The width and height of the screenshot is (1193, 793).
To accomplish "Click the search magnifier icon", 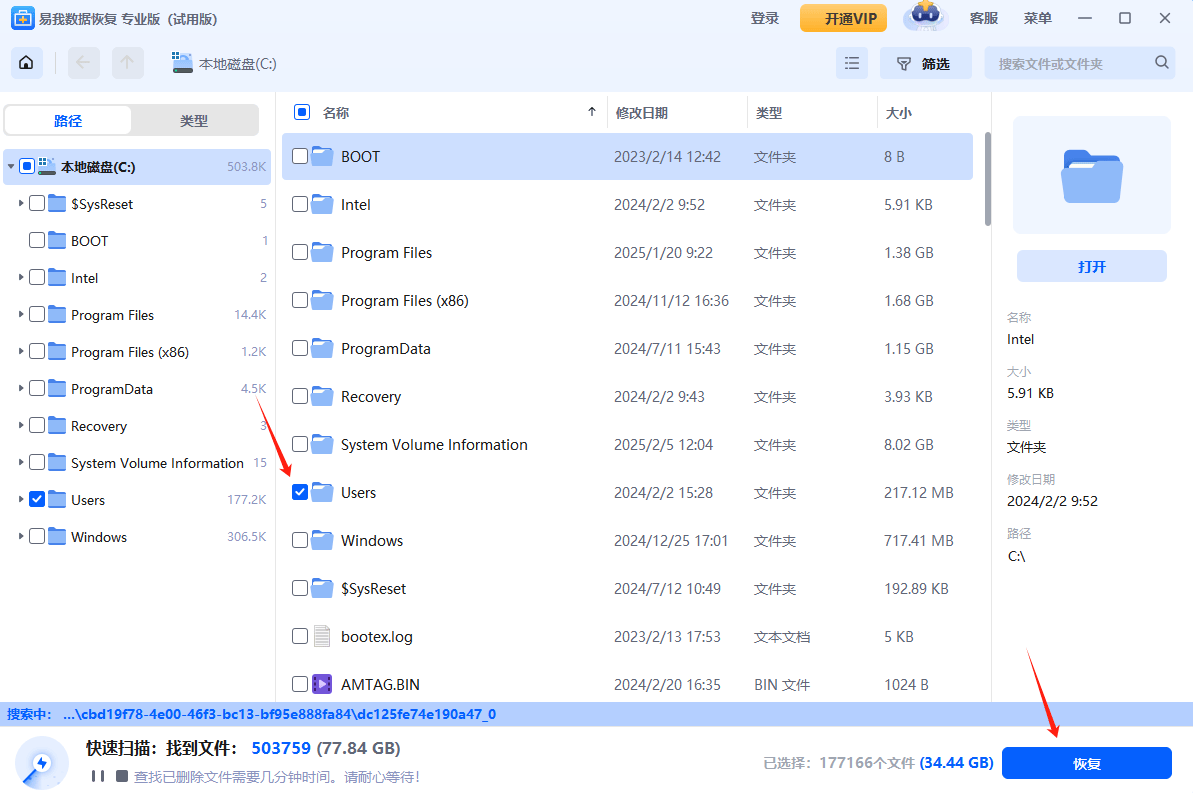I will (x=1161, y=62).
